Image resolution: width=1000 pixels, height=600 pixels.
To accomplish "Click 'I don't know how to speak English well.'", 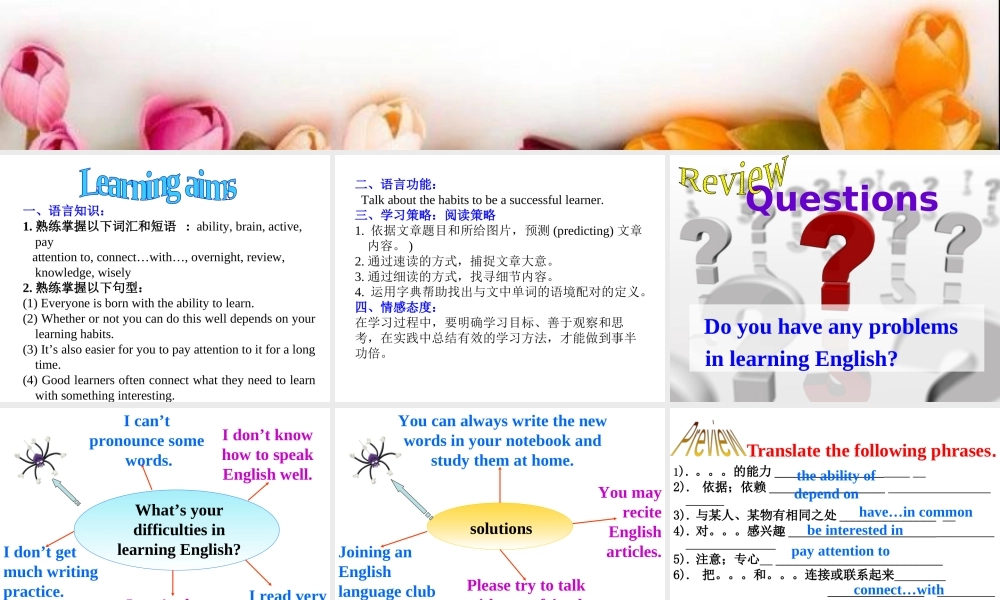I will (267, 455).
